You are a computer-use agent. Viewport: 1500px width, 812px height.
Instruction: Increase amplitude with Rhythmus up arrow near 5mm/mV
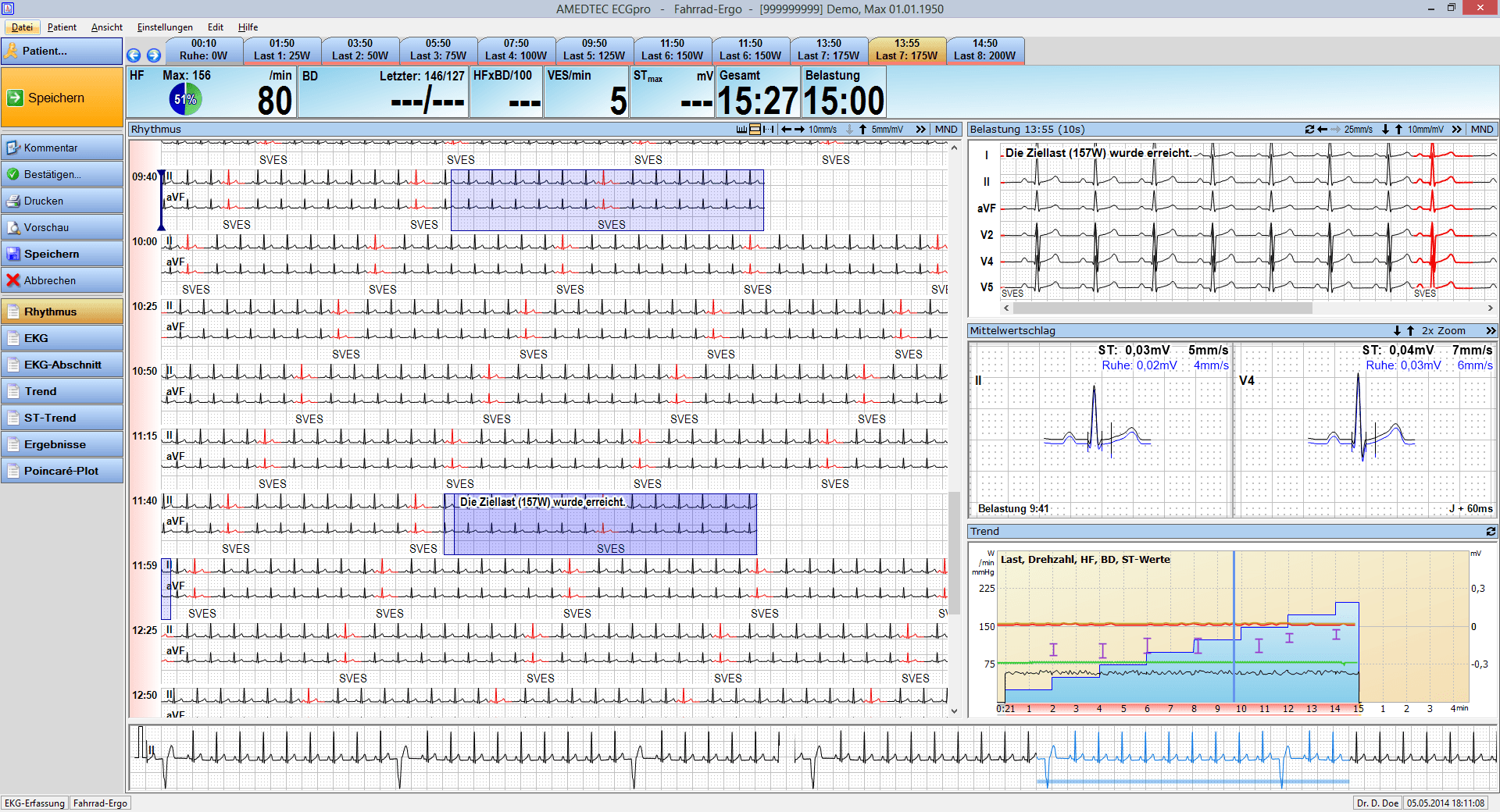(x=862, y=130)
